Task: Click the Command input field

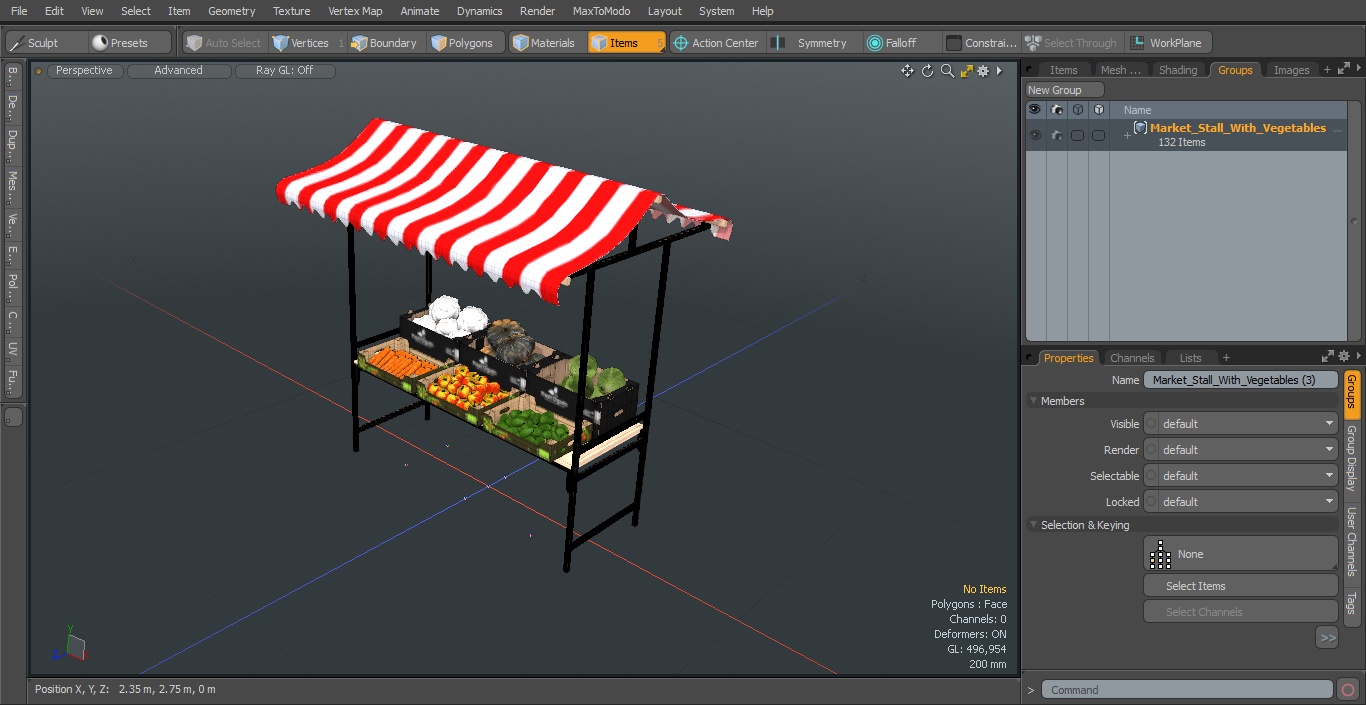Action: 1187,690
